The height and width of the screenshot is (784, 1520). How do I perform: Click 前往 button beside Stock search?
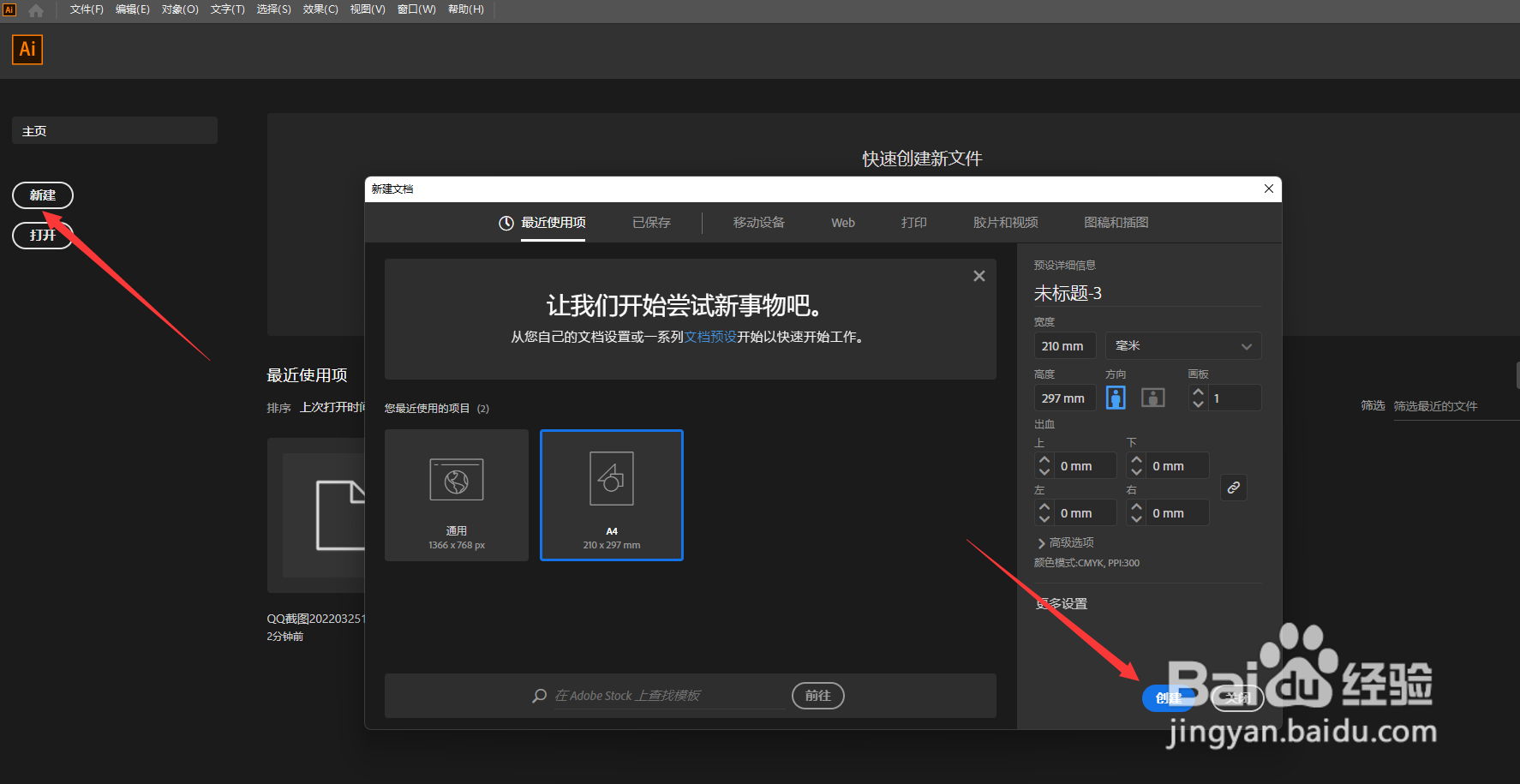click(818, 696)
